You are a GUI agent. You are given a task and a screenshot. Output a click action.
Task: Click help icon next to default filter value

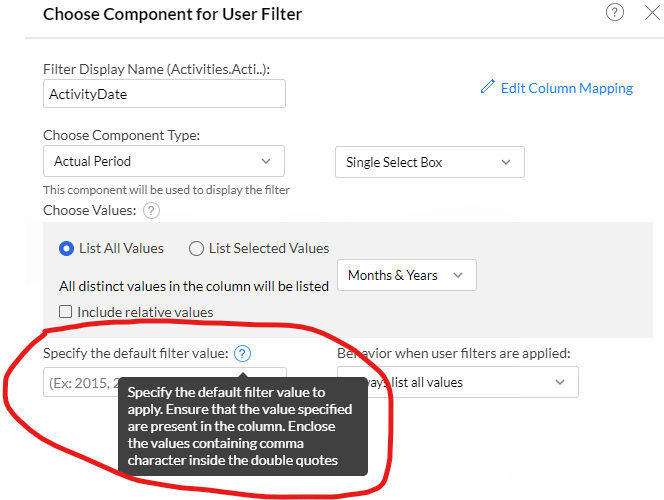pyautogui.click(x=243, y=353)
